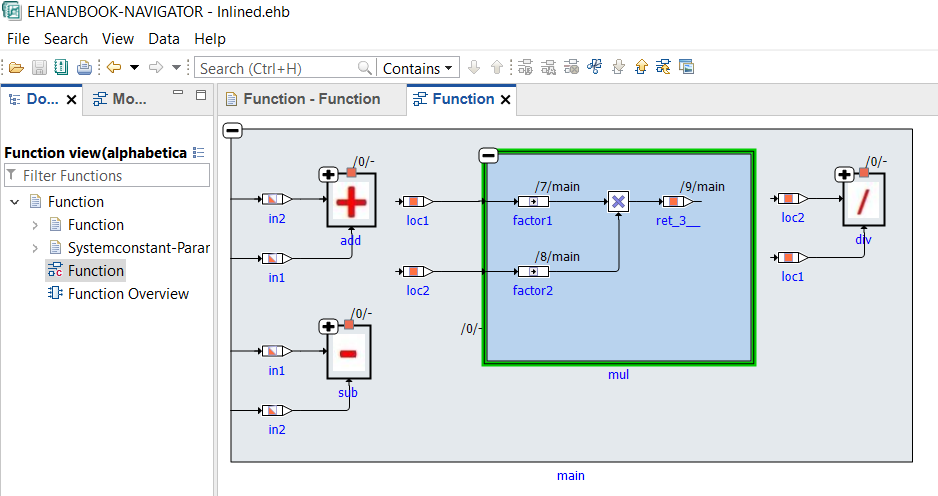
Task: Select the div division block
Action: coord(863,203)
